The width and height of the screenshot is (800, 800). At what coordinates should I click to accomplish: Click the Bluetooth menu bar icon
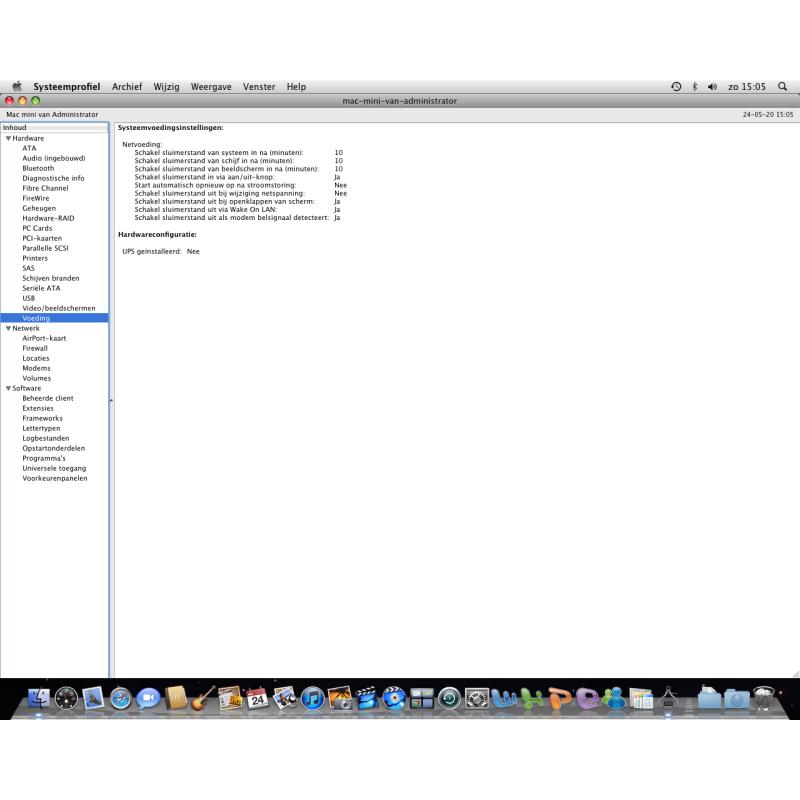[694, 87]
